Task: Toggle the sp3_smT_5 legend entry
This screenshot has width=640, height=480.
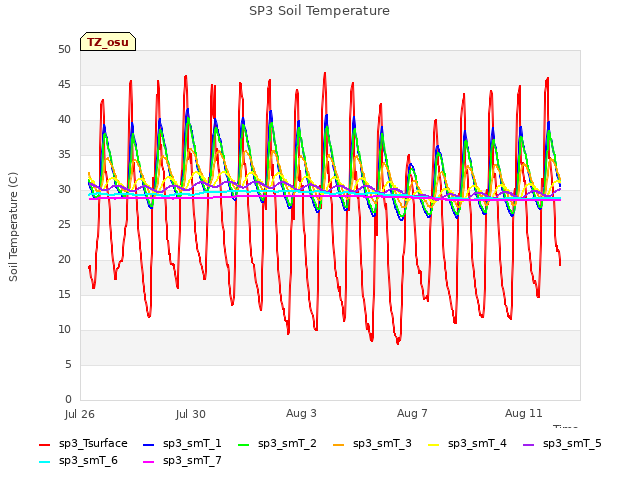Action: tap(562, 443)
